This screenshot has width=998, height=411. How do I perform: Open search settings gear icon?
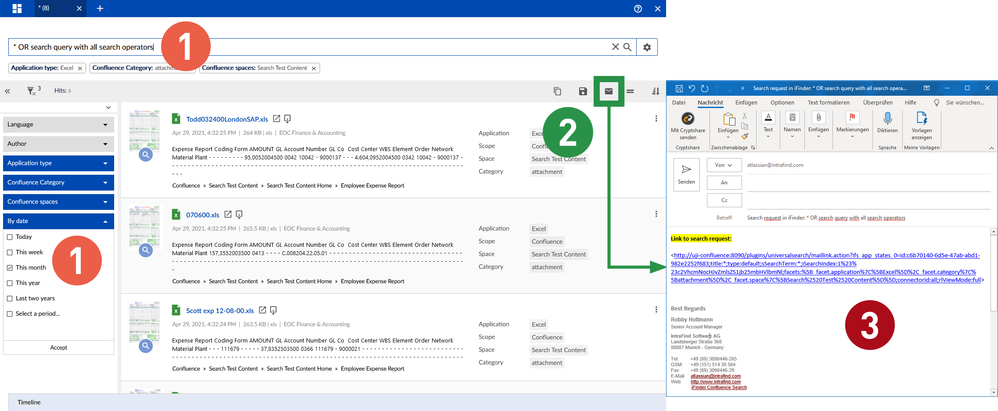pyautogui.click(x=648, y=47)
